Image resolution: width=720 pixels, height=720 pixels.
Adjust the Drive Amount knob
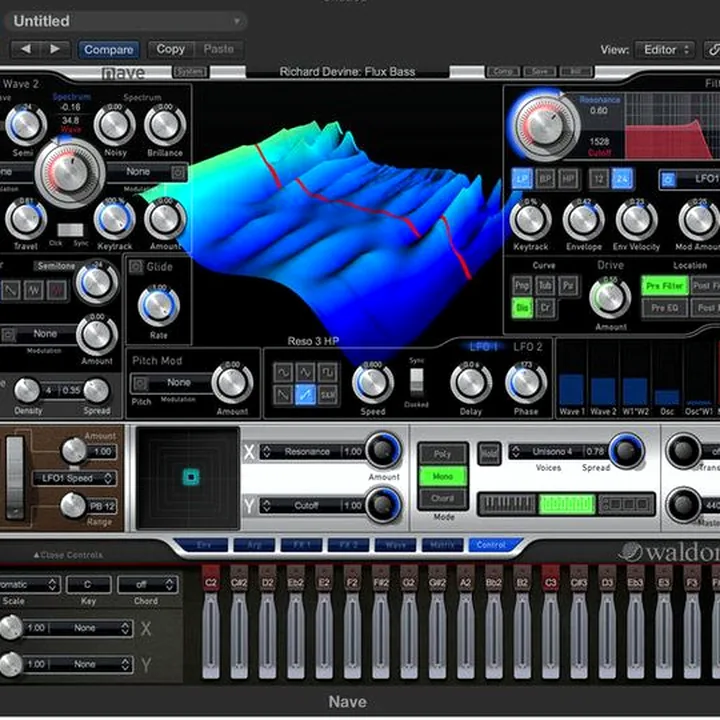(x=610, y=298)
